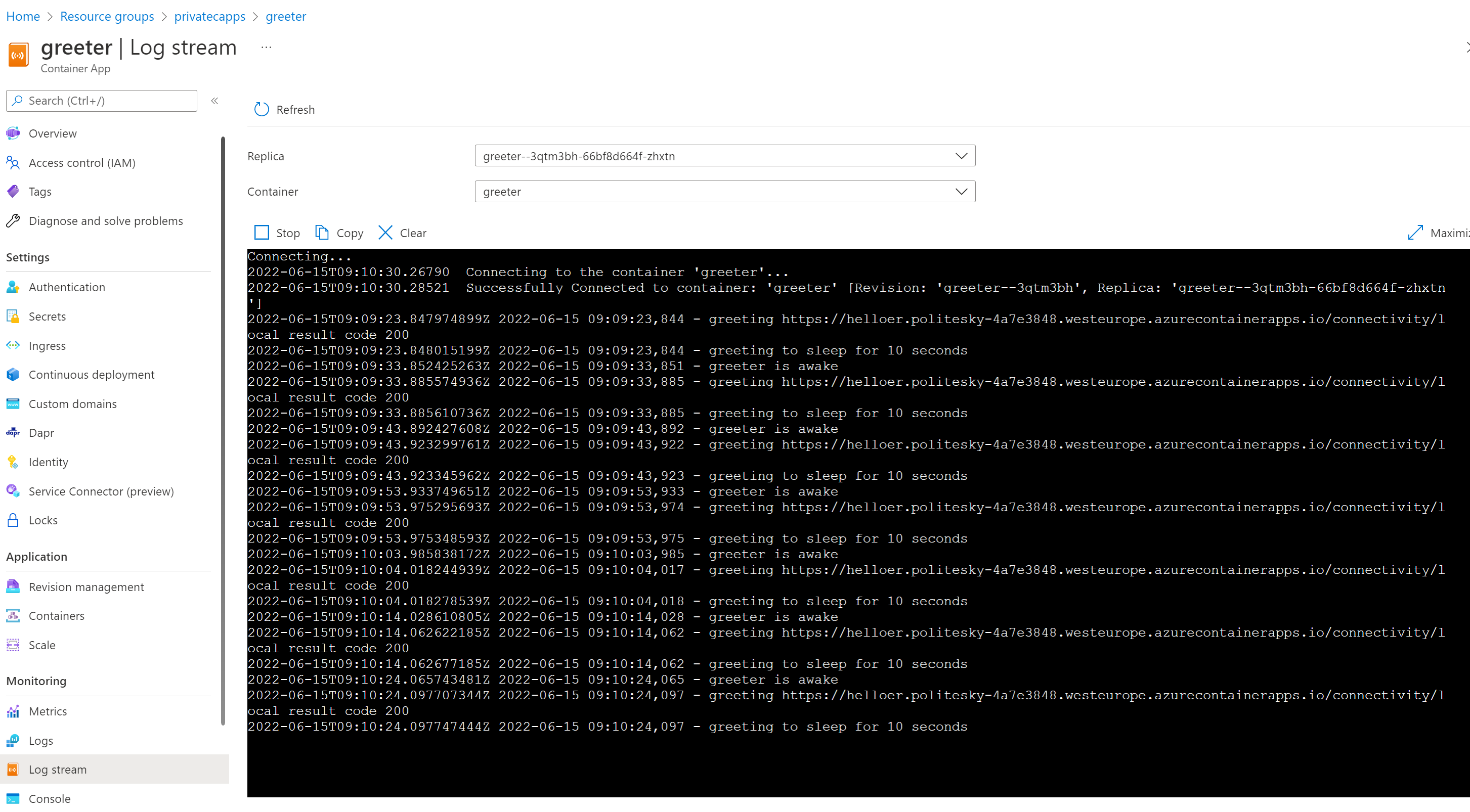1470x812 pixels.
Task: Open the privatecapps breadcrumb link
Action: coord(209,17)
